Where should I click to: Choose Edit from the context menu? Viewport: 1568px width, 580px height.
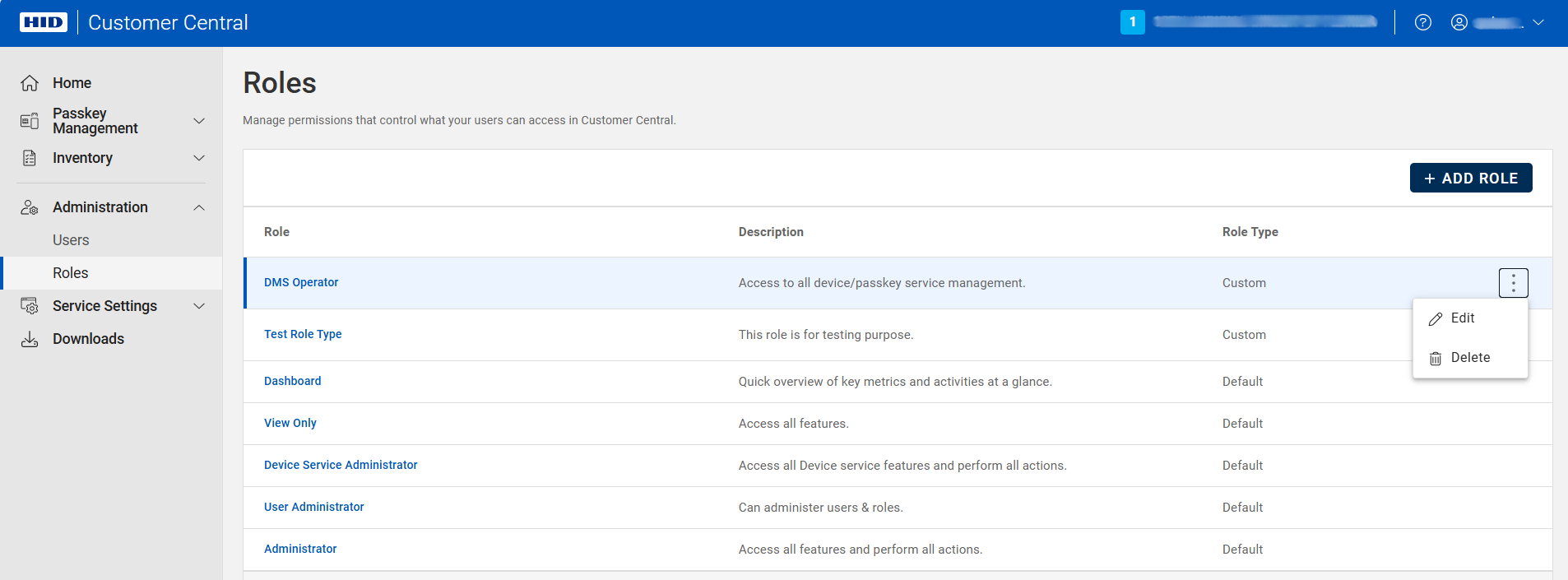click(x=1470, y=318)
